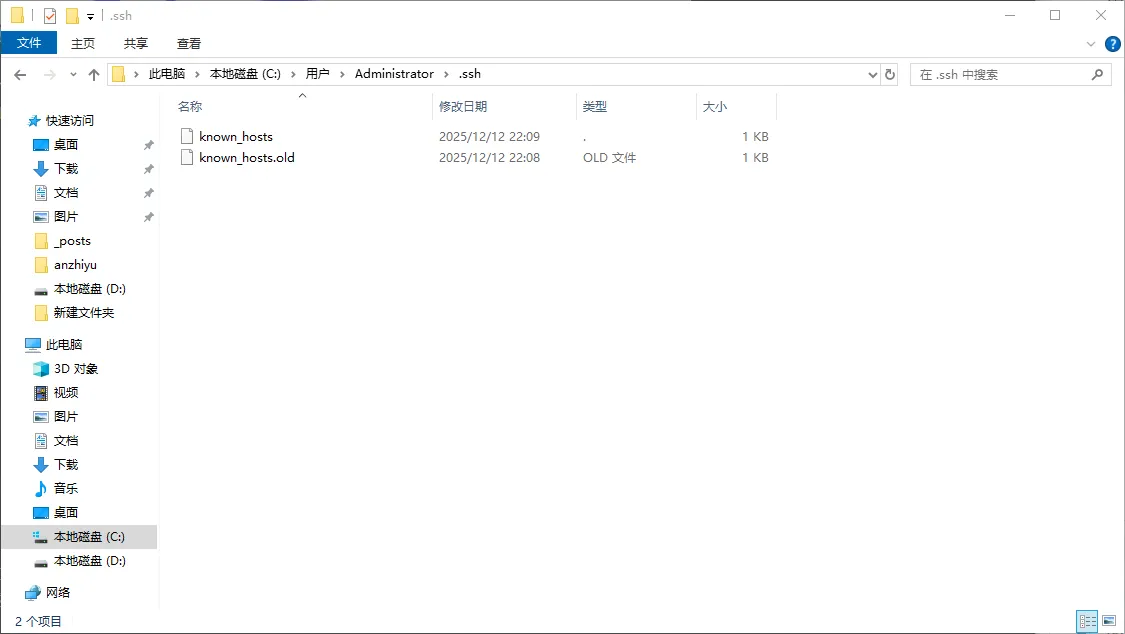Viewport: 1125px width, 634px height.
Task: Switch to large thumbnails view
Action: (1108, 621)
